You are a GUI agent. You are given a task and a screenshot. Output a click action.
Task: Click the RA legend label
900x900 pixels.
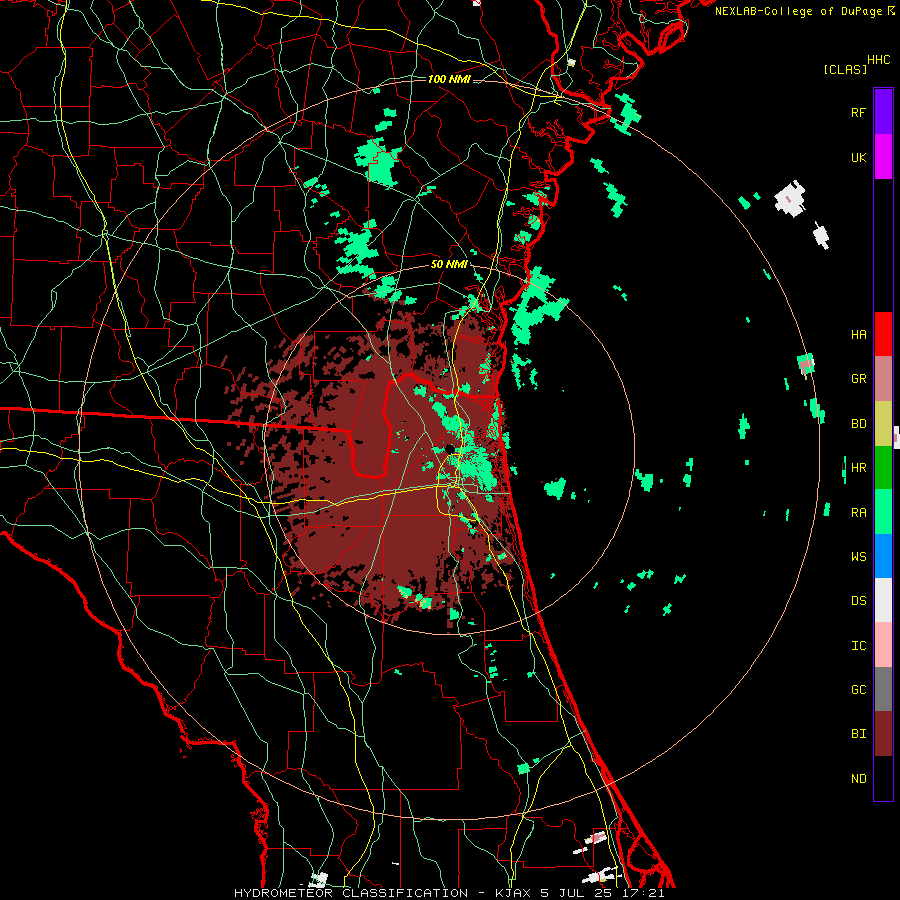click(859, 513)
